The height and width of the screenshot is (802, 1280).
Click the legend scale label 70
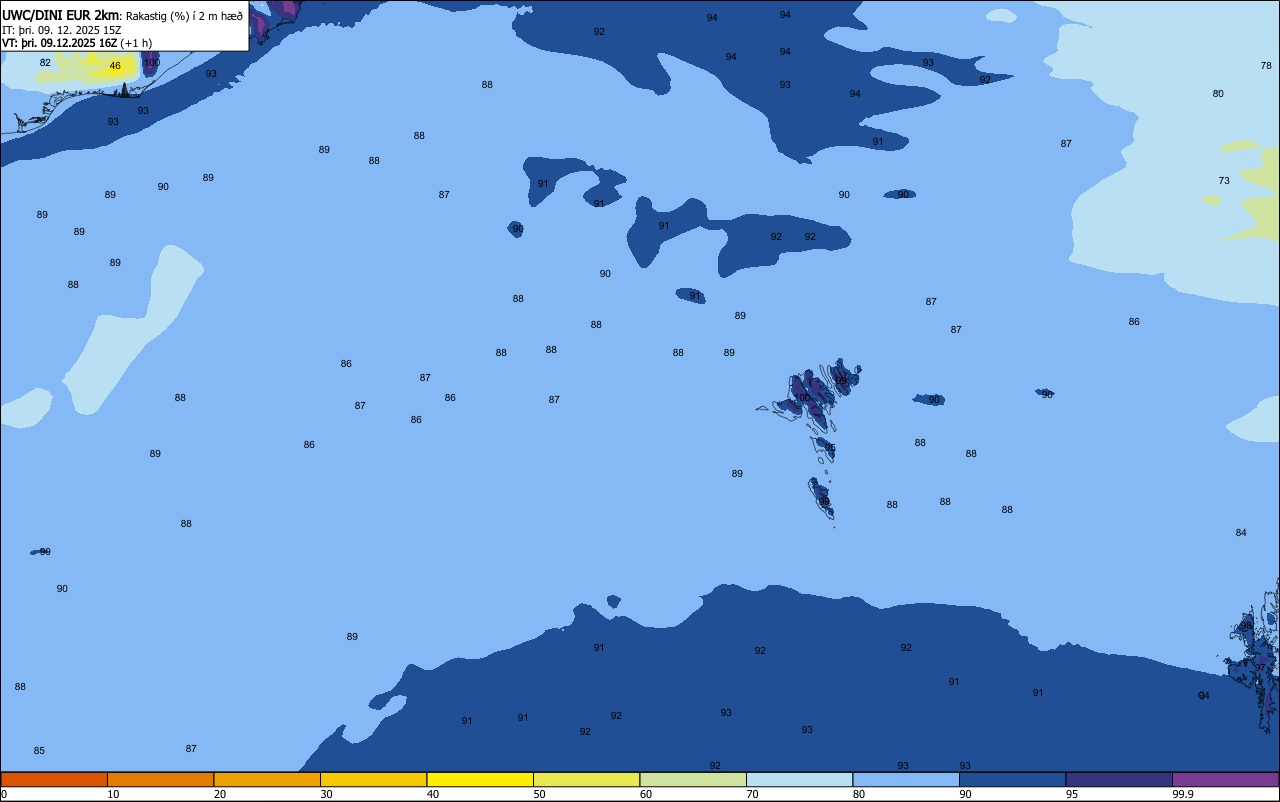(753, 794)
